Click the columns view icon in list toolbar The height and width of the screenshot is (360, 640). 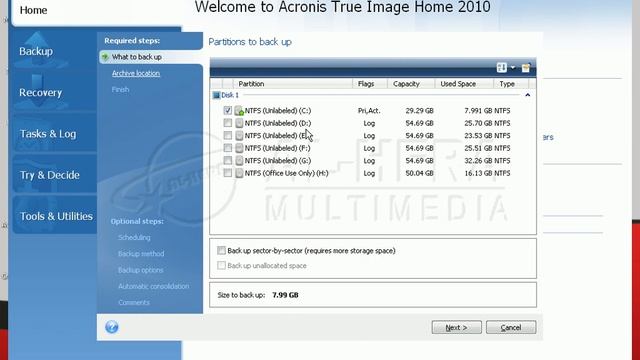point(502,68)
